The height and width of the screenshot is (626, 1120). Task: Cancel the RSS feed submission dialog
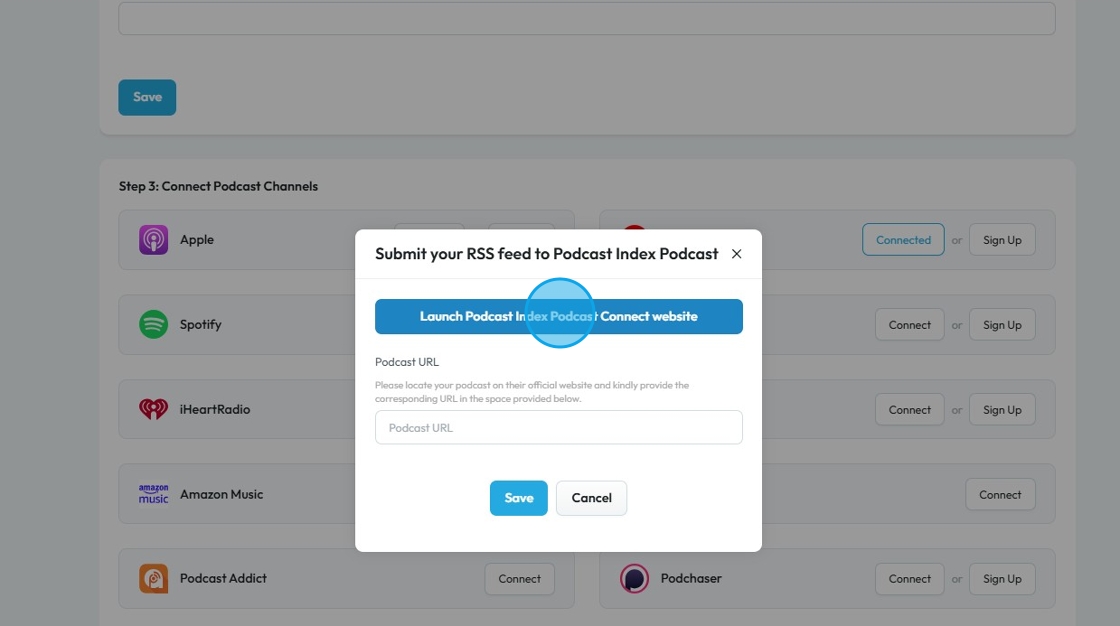point(591,498)
